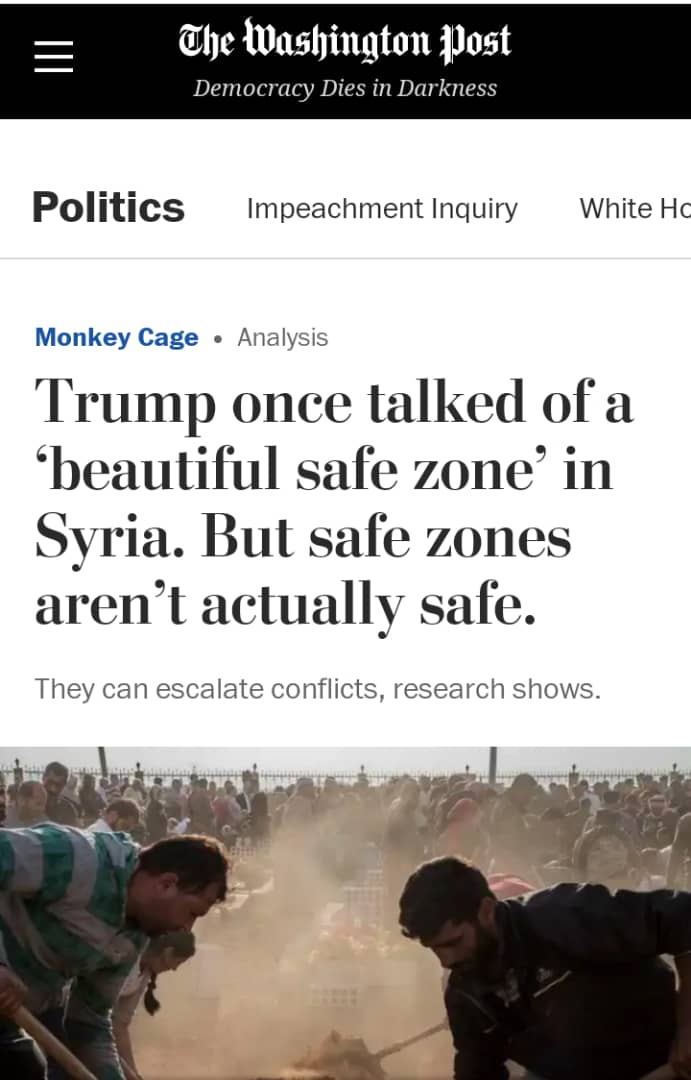The image size is (691, 1080).
Task: Click the Democracy Dies in Darkness tagline
Action: pos(345,88)
